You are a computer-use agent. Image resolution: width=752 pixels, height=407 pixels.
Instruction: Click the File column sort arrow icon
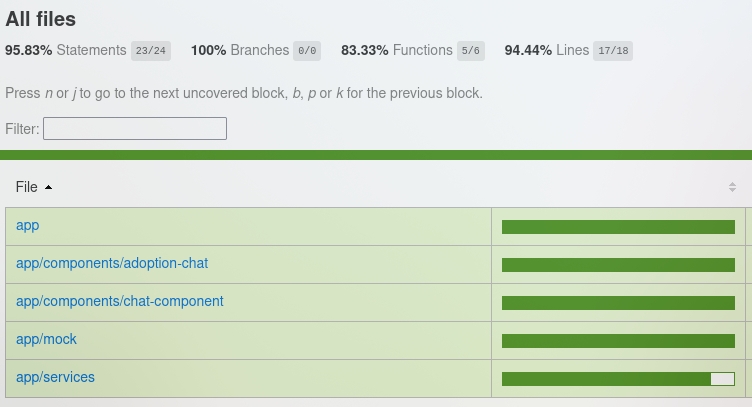pyautogui.click(x=49, y=187)
